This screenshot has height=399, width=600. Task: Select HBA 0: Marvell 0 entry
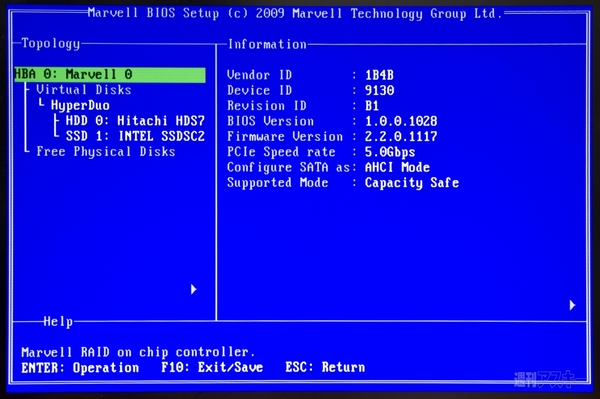coord(110,74)
